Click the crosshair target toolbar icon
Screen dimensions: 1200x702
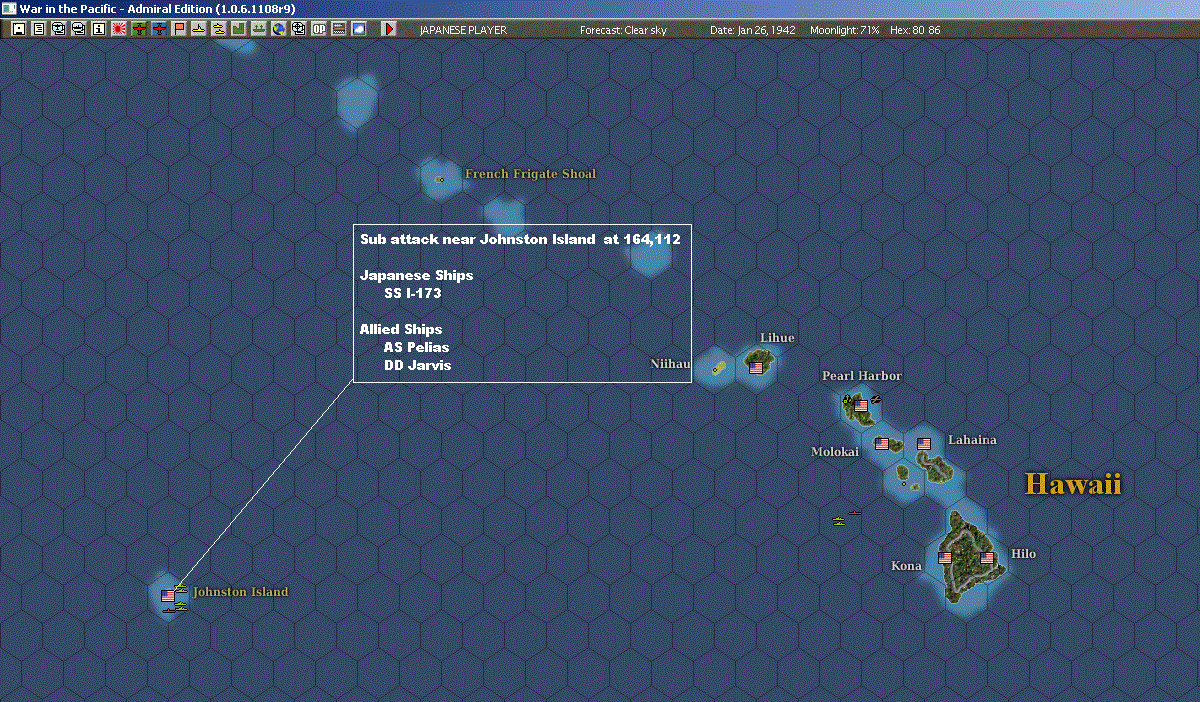[299, 29]
